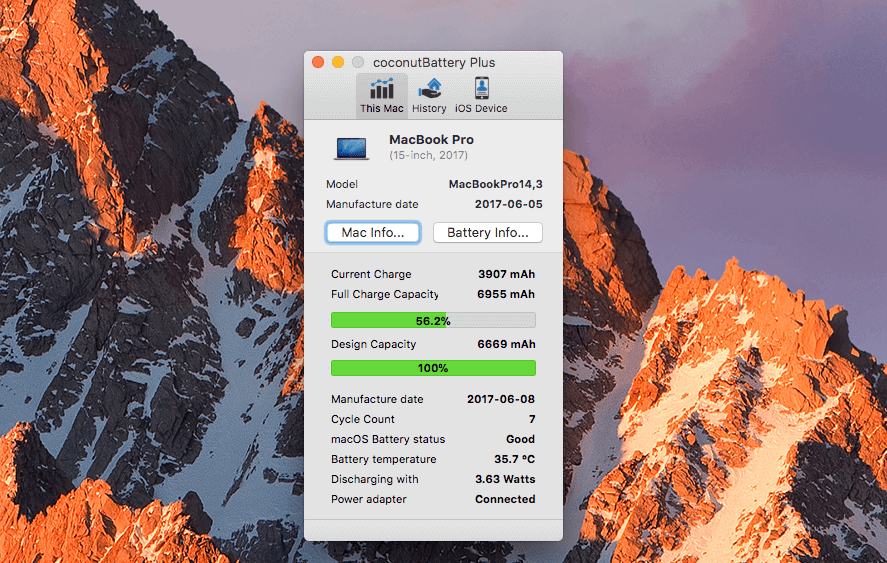Close the coconutBattery window with red button

(318, 62)
